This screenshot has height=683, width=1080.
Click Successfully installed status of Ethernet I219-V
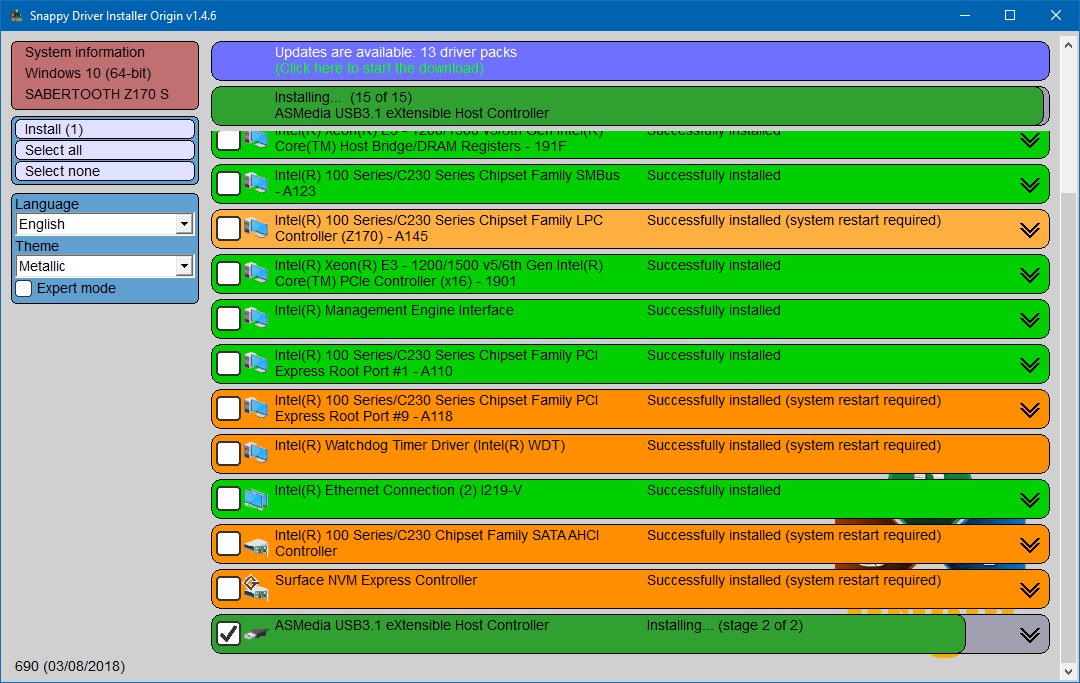pos(714,490)
